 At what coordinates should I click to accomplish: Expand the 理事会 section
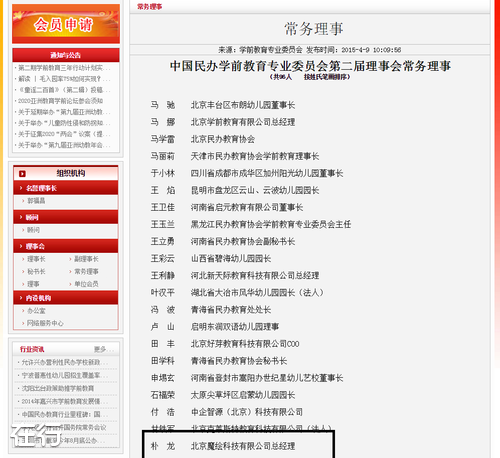[66, 246]
